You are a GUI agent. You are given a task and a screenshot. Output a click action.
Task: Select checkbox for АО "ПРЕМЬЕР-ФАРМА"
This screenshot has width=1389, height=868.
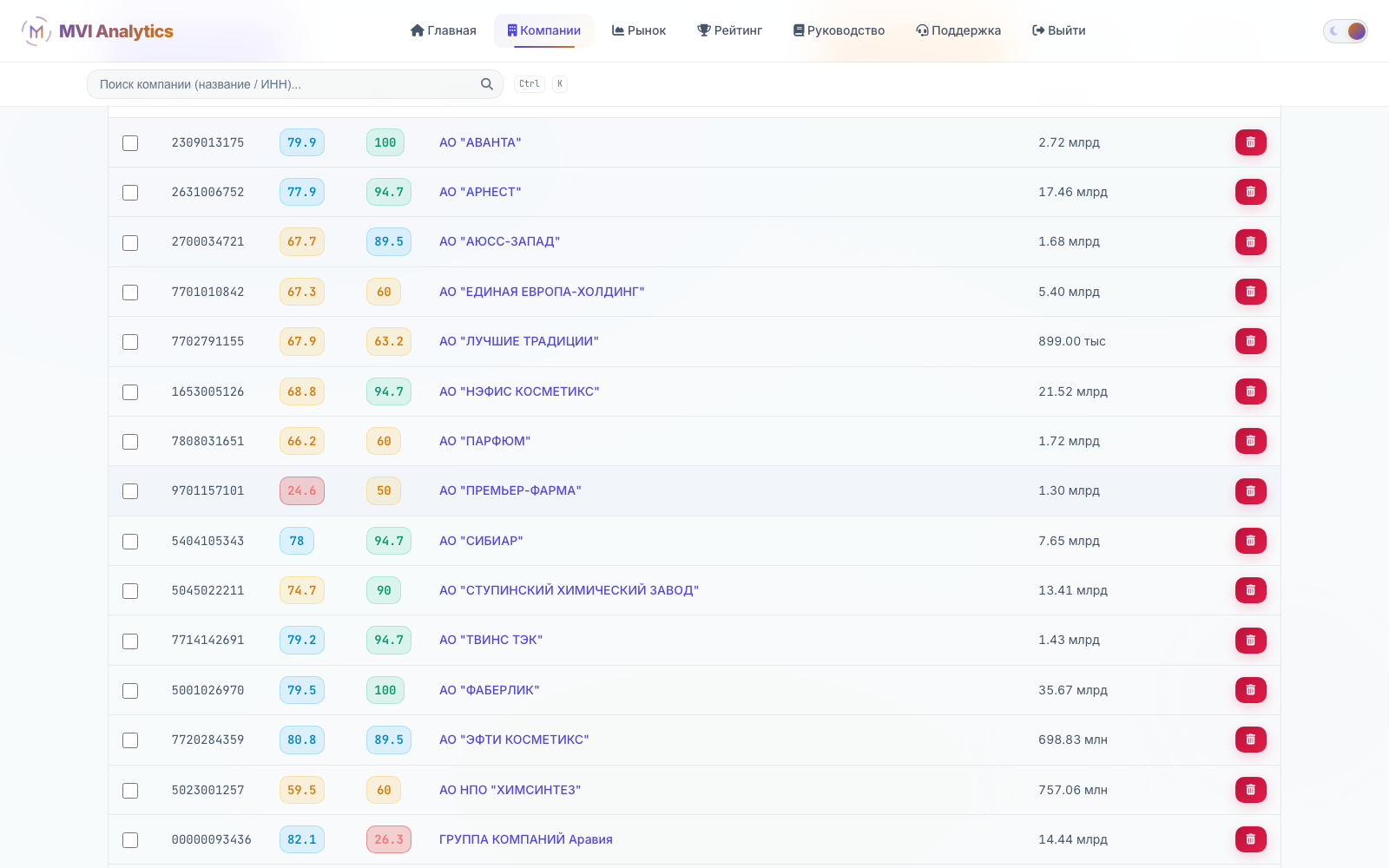click(x=130, y=491)
